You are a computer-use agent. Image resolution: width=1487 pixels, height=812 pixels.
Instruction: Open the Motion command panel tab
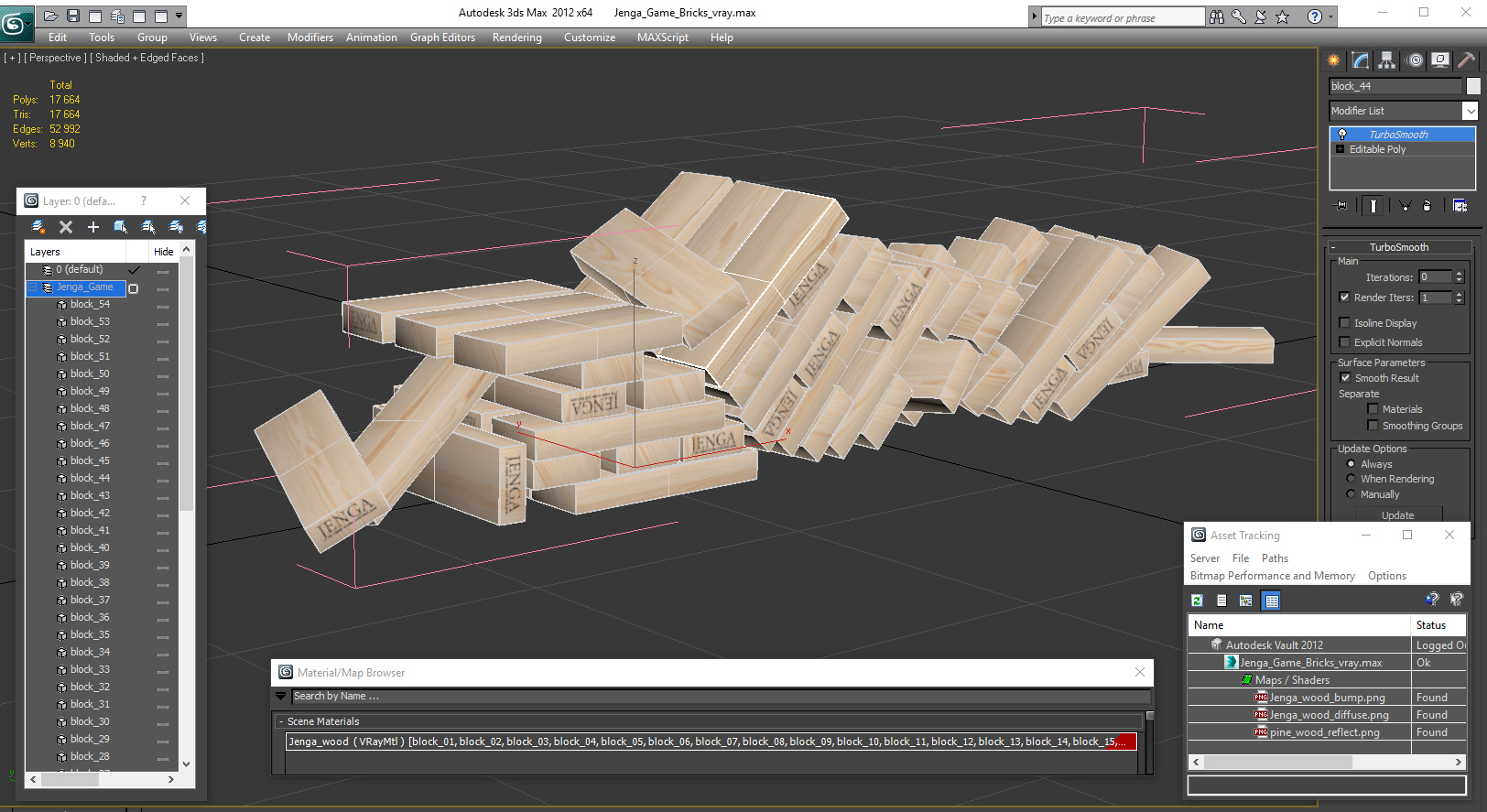tap(1415, 60)
